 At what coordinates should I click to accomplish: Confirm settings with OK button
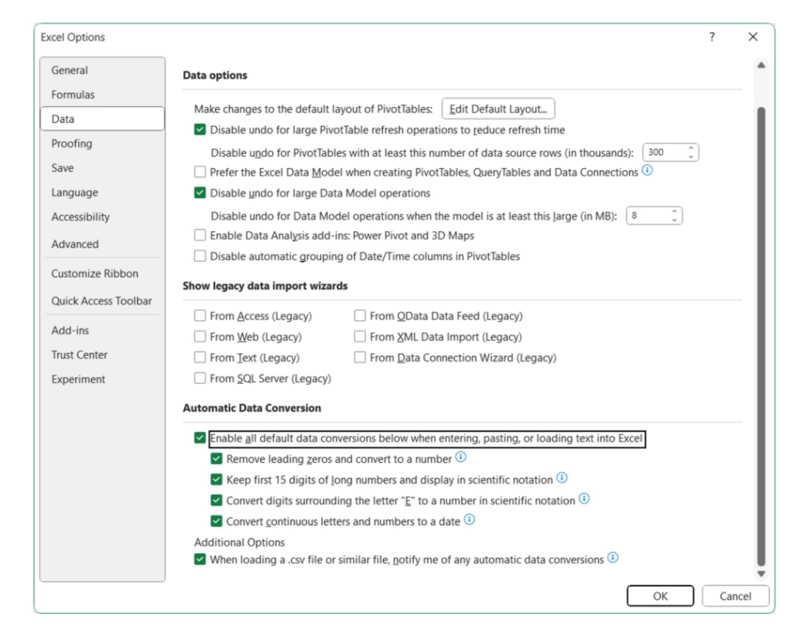coord(660,596)
